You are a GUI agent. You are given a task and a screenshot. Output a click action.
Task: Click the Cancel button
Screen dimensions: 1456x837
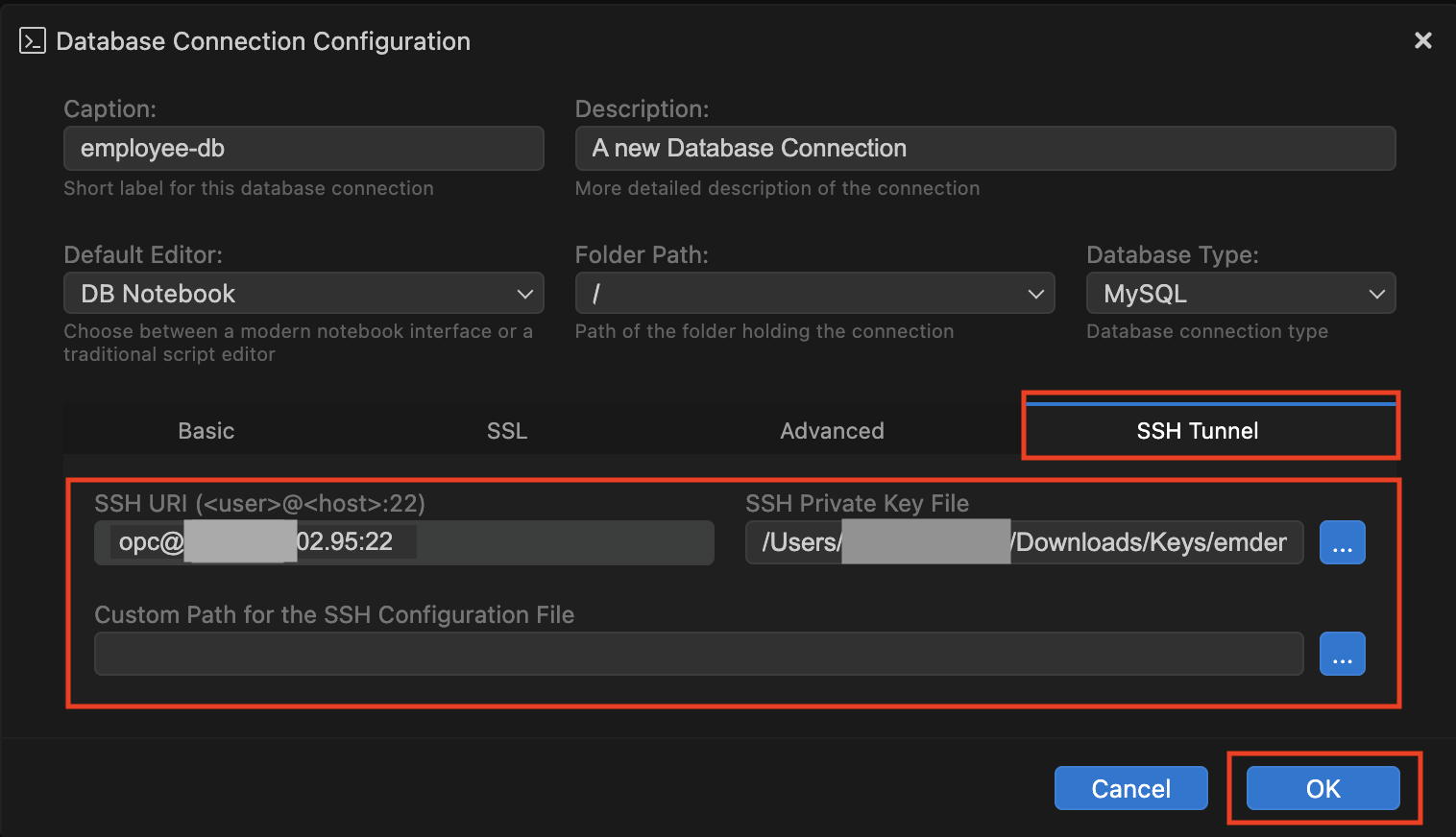(1130, 788)
